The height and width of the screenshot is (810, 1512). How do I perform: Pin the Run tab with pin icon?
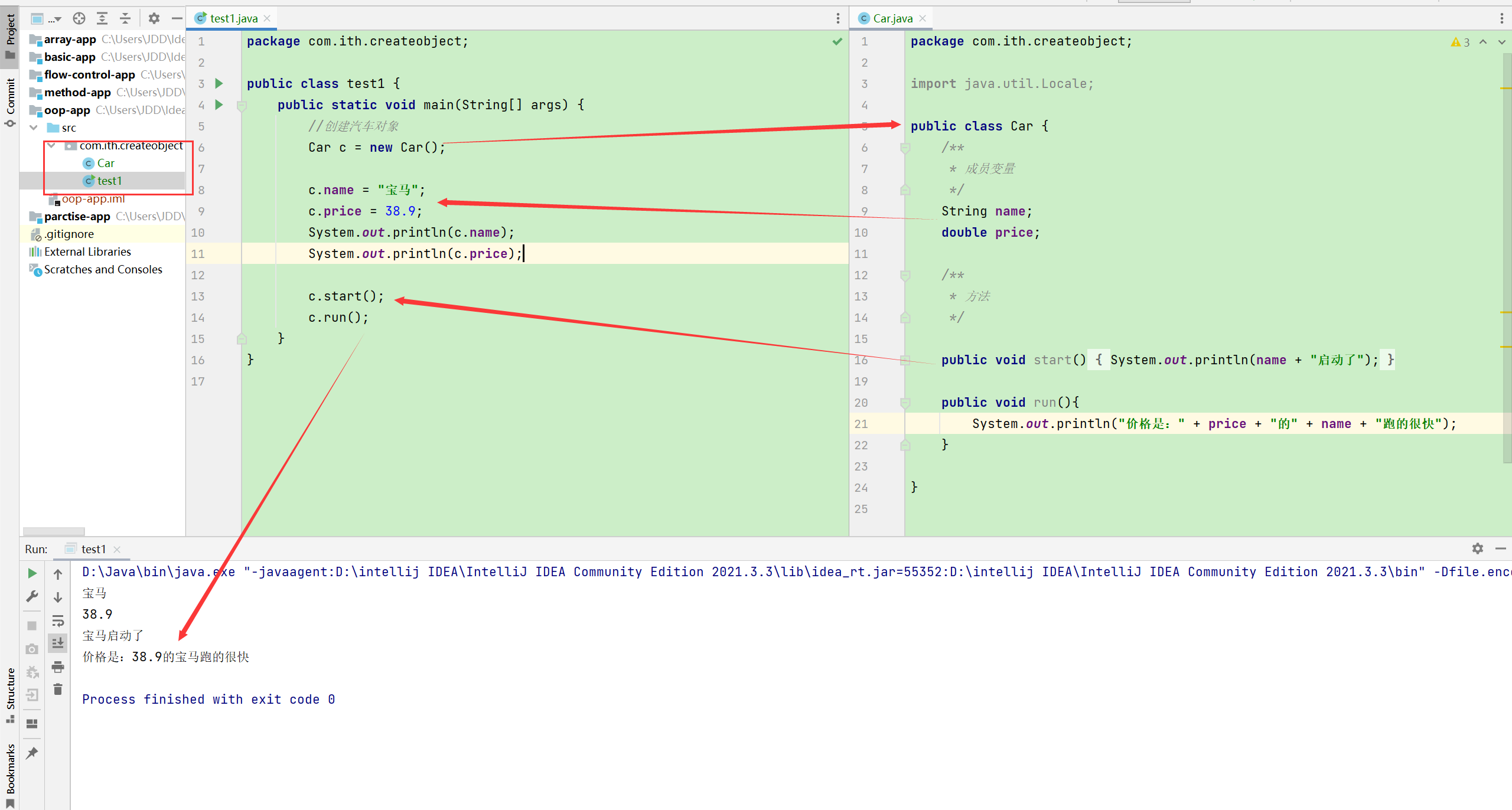tap(32, 753)
